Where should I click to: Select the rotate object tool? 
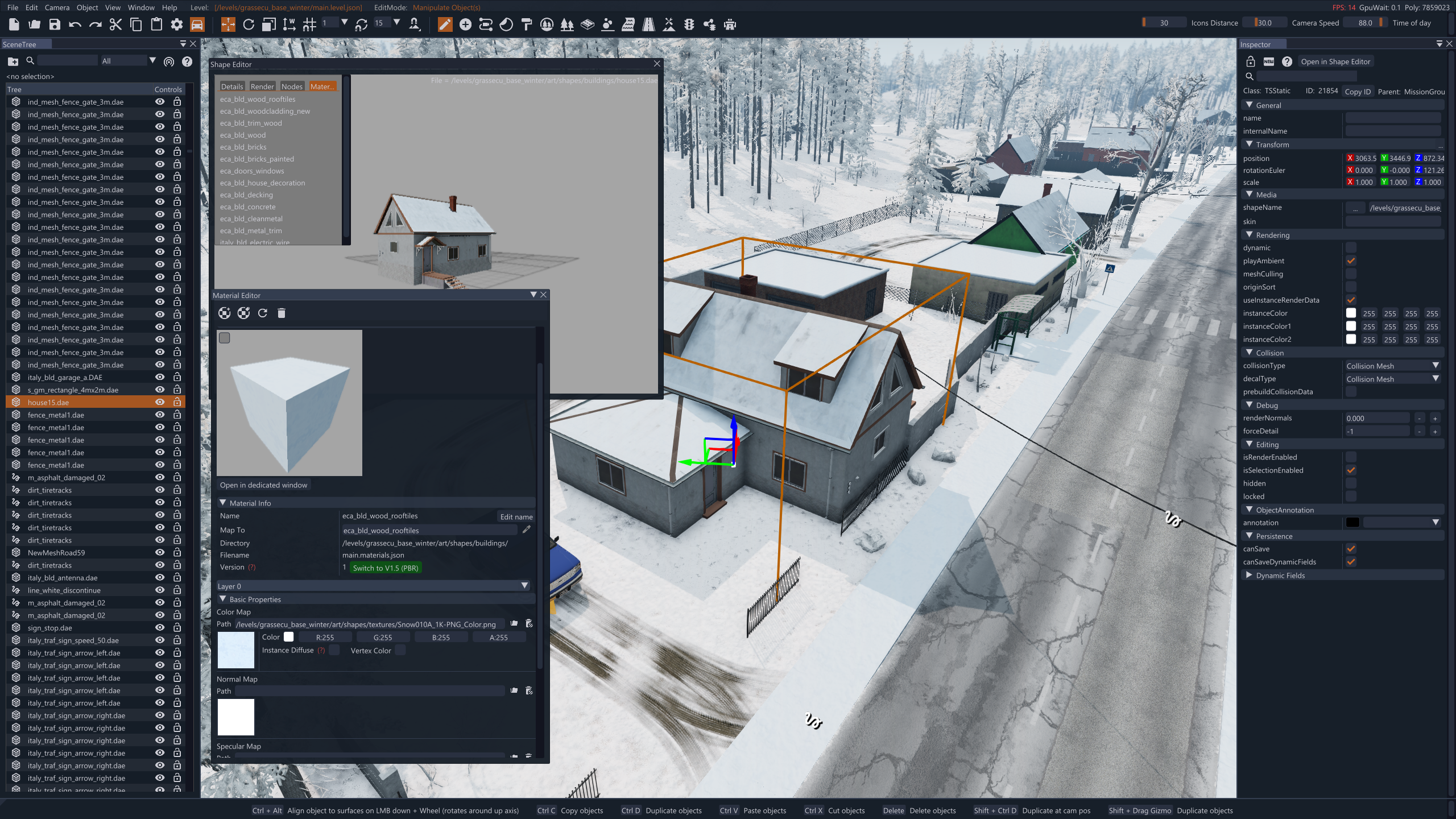[249, 24]
